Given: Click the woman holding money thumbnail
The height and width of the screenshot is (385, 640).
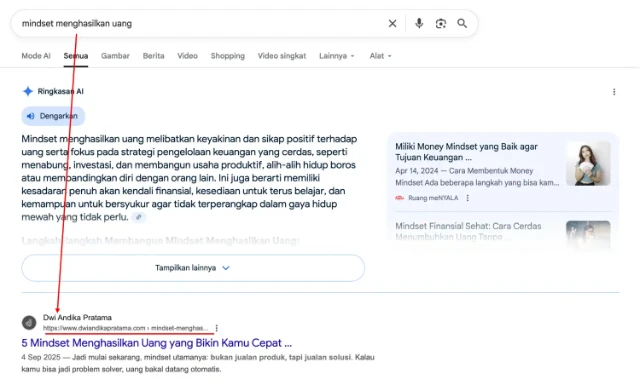Looking at the screenshot, I should point(588,163).
